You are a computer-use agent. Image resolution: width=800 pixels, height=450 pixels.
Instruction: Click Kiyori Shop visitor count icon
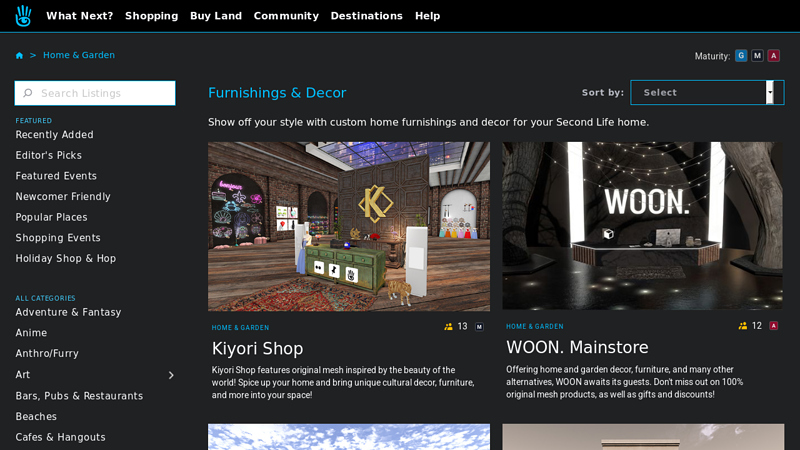click(x=448, y=327)
